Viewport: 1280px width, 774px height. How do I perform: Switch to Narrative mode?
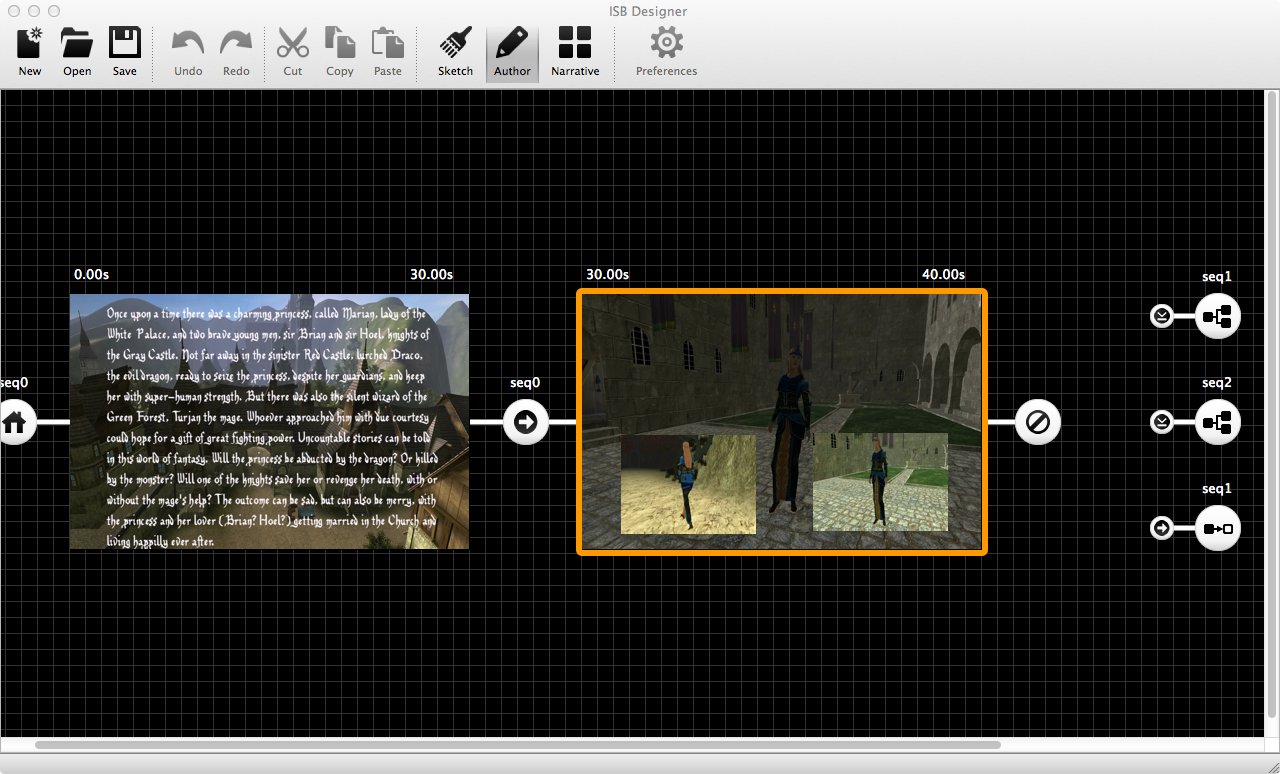575,52
